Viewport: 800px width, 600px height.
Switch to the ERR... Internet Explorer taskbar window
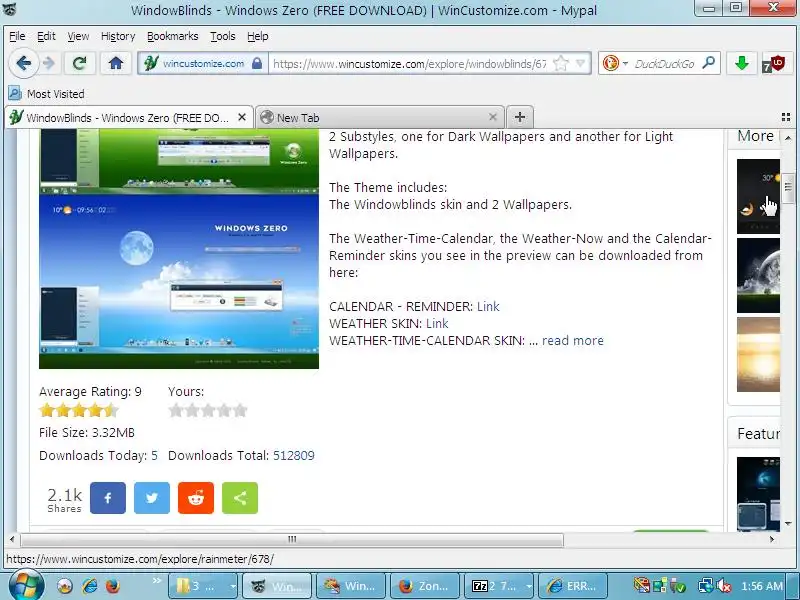[573, 586]
